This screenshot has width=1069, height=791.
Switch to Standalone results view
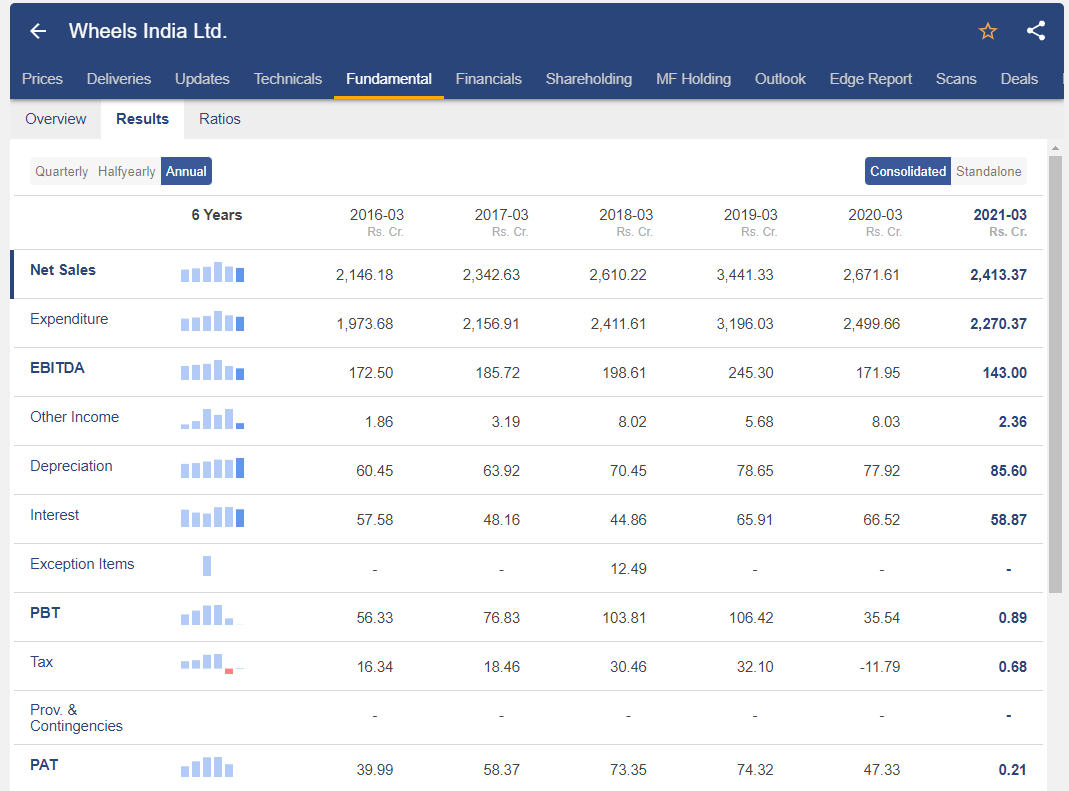[x=989, y=171]
